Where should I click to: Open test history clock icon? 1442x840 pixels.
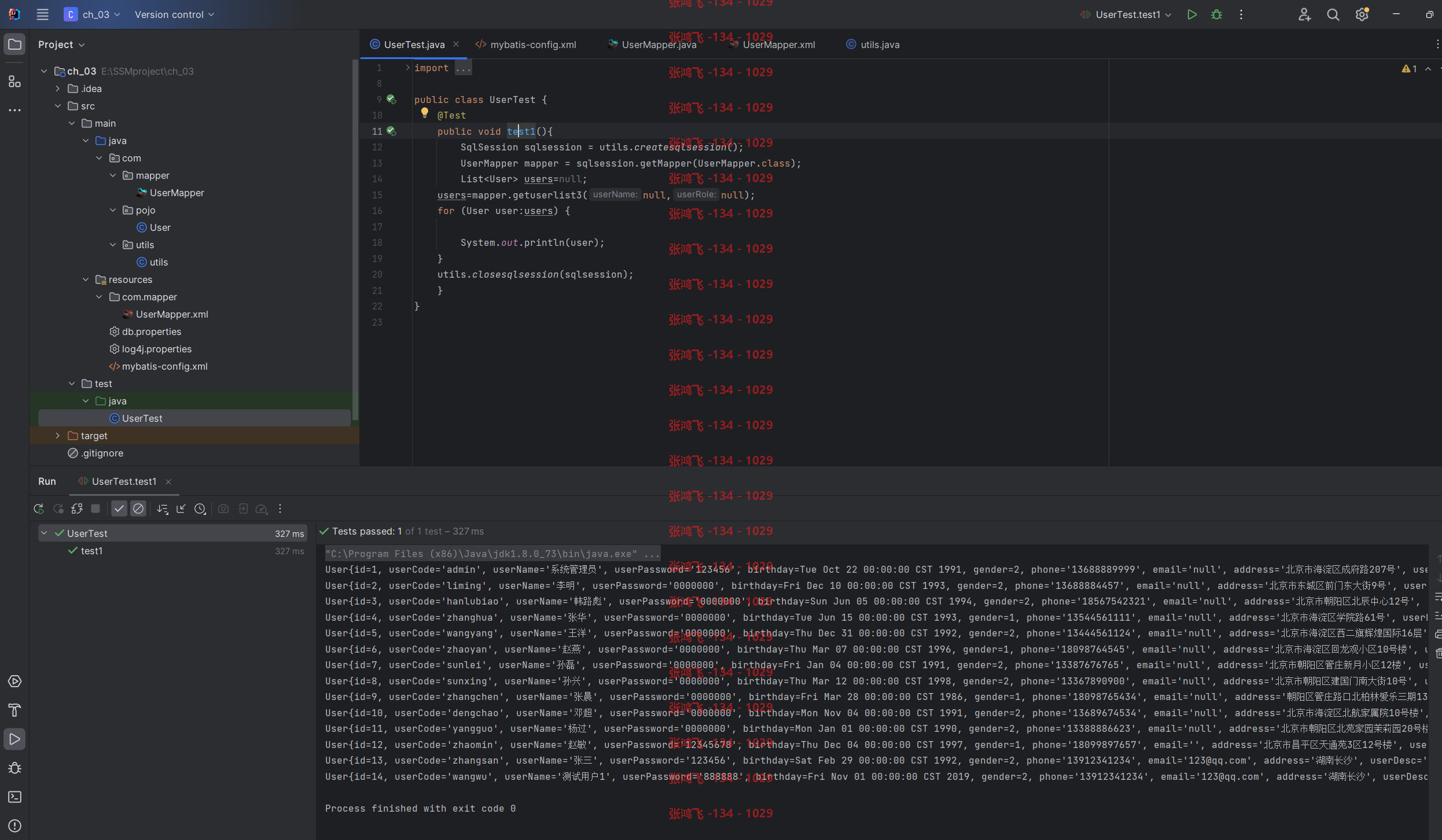pyautogui.click(x=200, y=509)
